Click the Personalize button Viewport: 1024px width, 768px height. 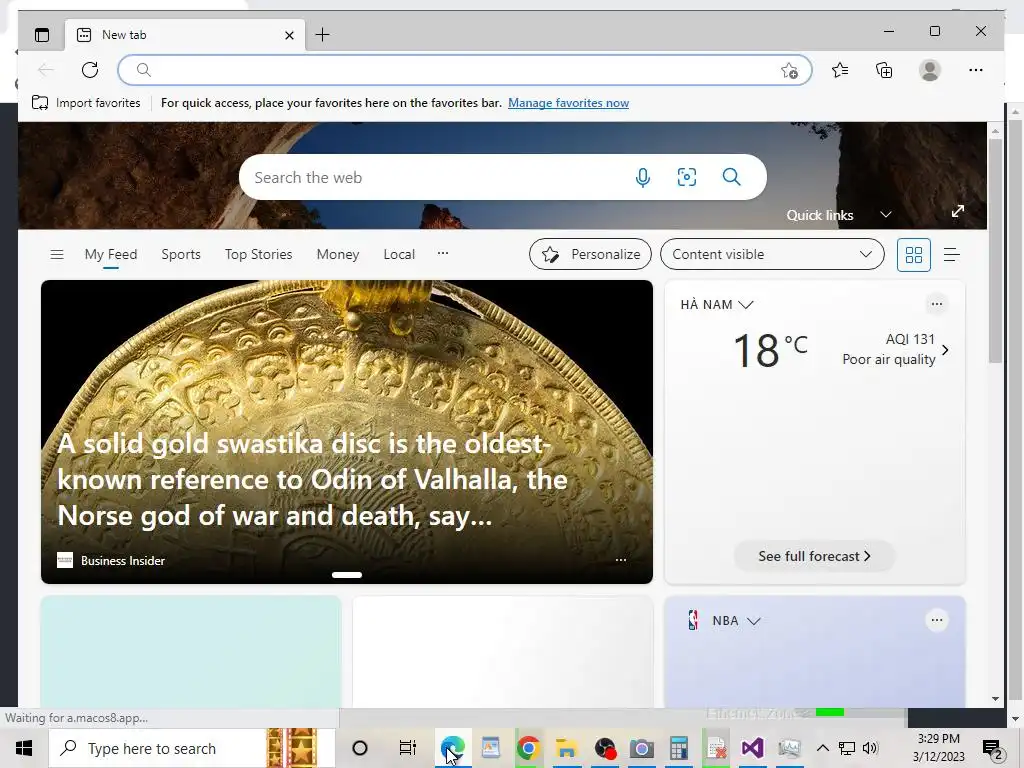click(590, 254)
